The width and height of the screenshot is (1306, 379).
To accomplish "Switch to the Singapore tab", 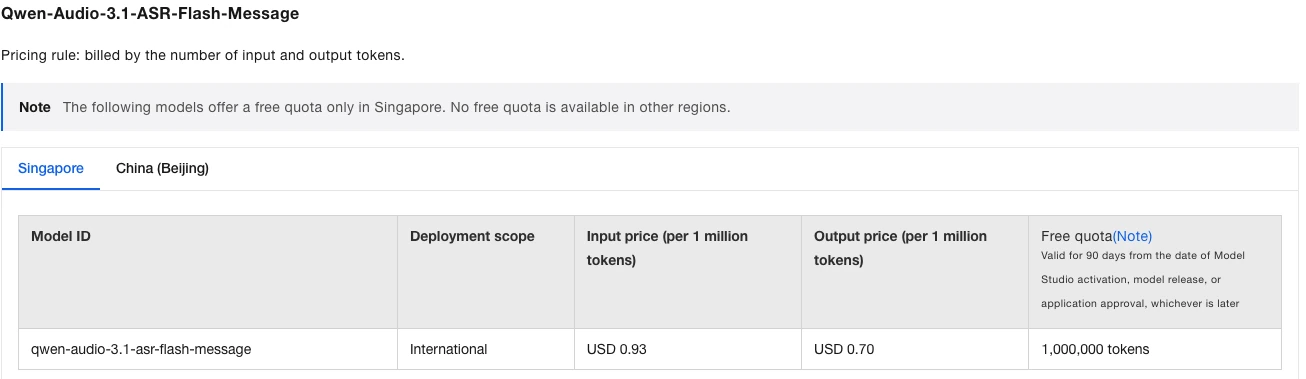I will pos(51,168).
